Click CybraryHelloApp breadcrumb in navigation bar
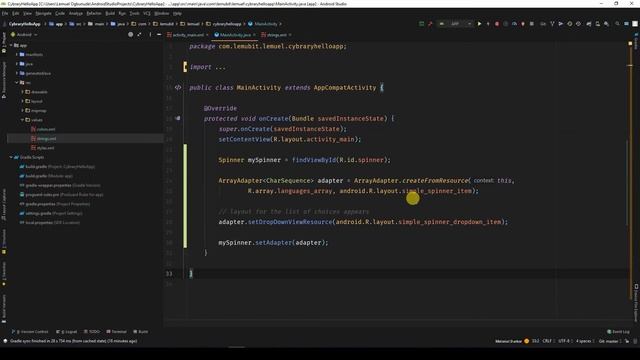The height and width of the screenshot is (360, 640). click(24, 24)
